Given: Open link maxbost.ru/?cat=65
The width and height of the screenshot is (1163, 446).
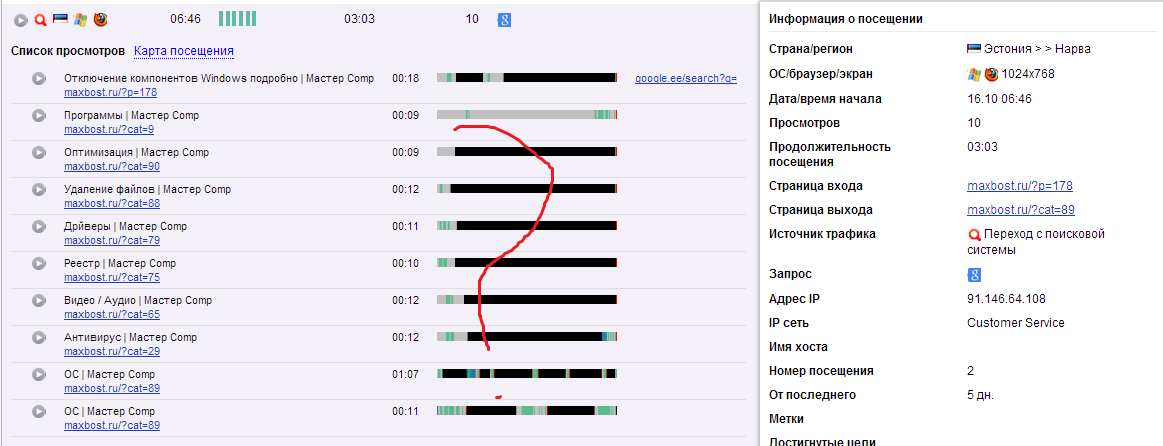Looking at the screenshot, I should [111, 314].
